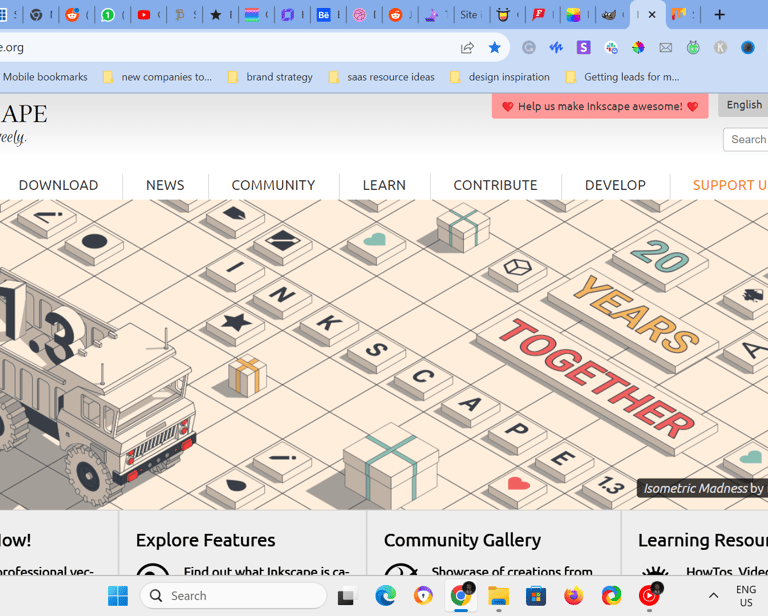768x616 pixels.
Task: Open the 'design inspiration' bookmark folder
Action: [501, 77]
